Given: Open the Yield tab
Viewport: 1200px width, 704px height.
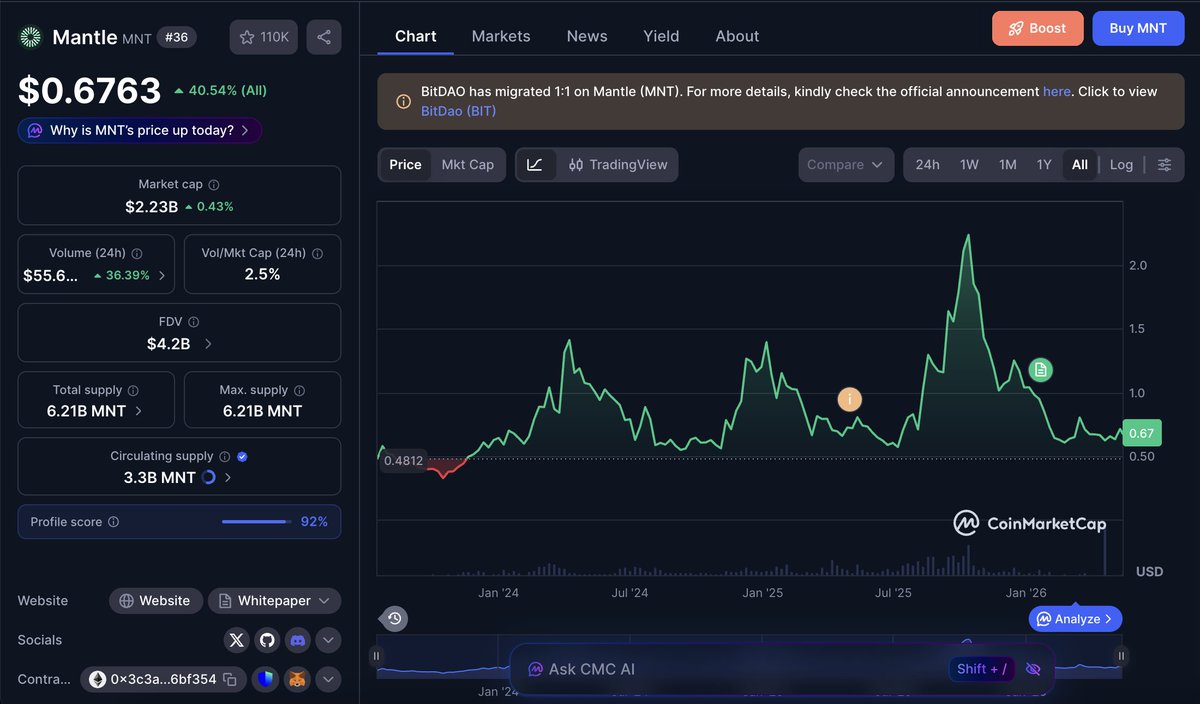Looking at the screenshot, I should click(661, 36).
